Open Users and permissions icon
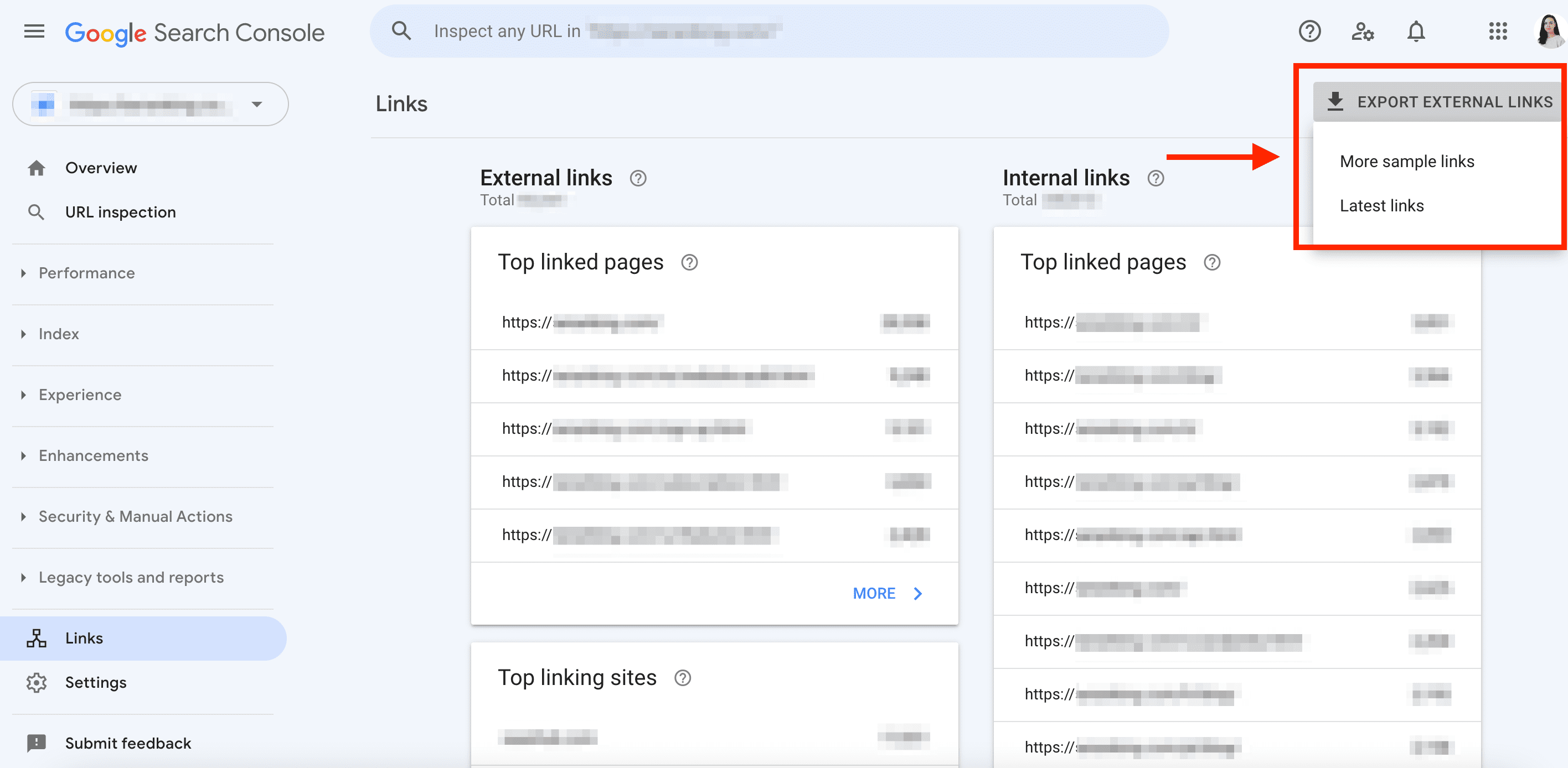The image size is (1568, 768). tap(1362, 31)
